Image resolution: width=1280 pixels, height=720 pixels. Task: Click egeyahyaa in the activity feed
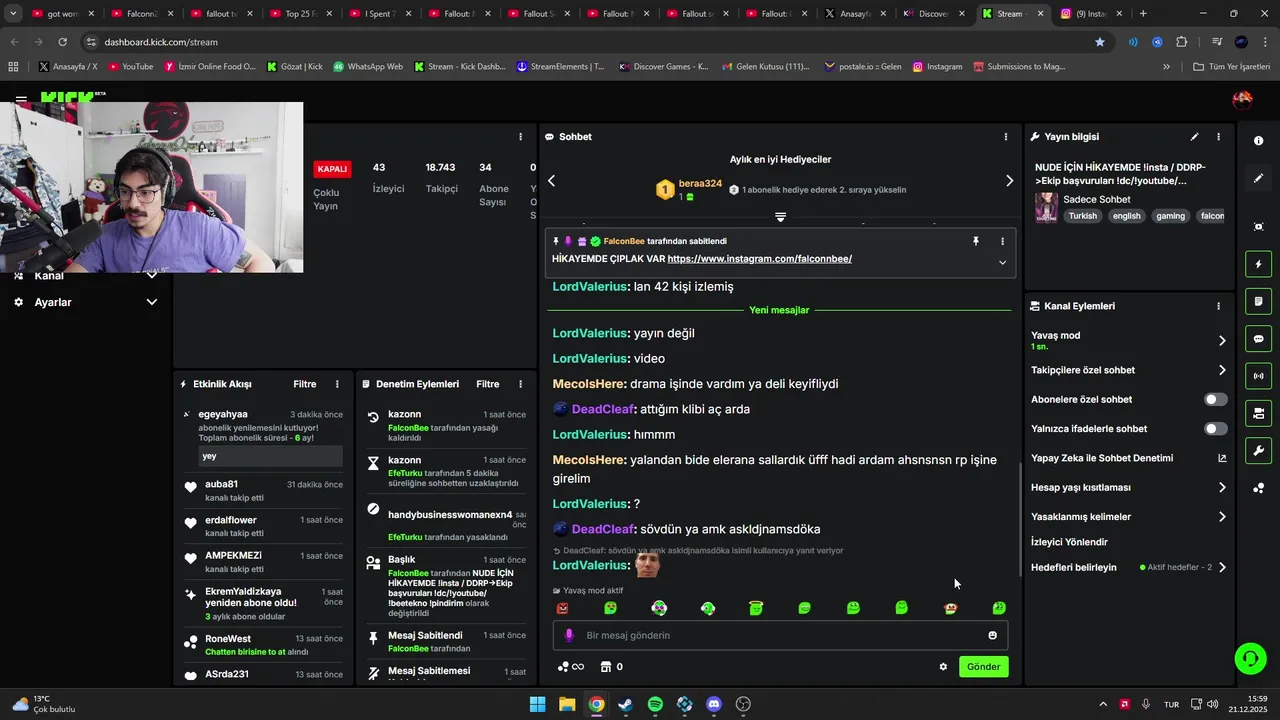click(x=223, y=414)
